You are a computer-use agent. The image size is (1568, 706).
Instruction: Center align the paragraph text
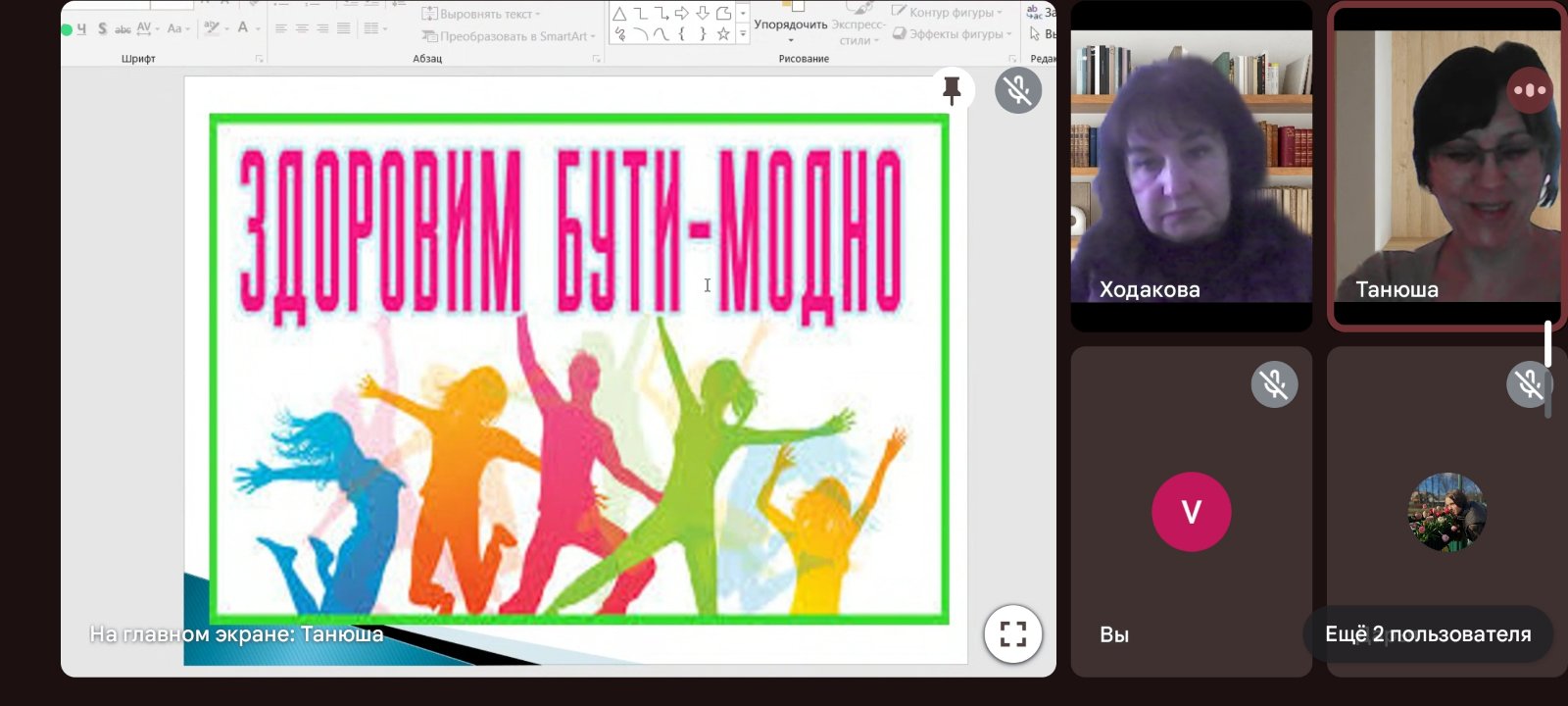(x=302, y=28)
